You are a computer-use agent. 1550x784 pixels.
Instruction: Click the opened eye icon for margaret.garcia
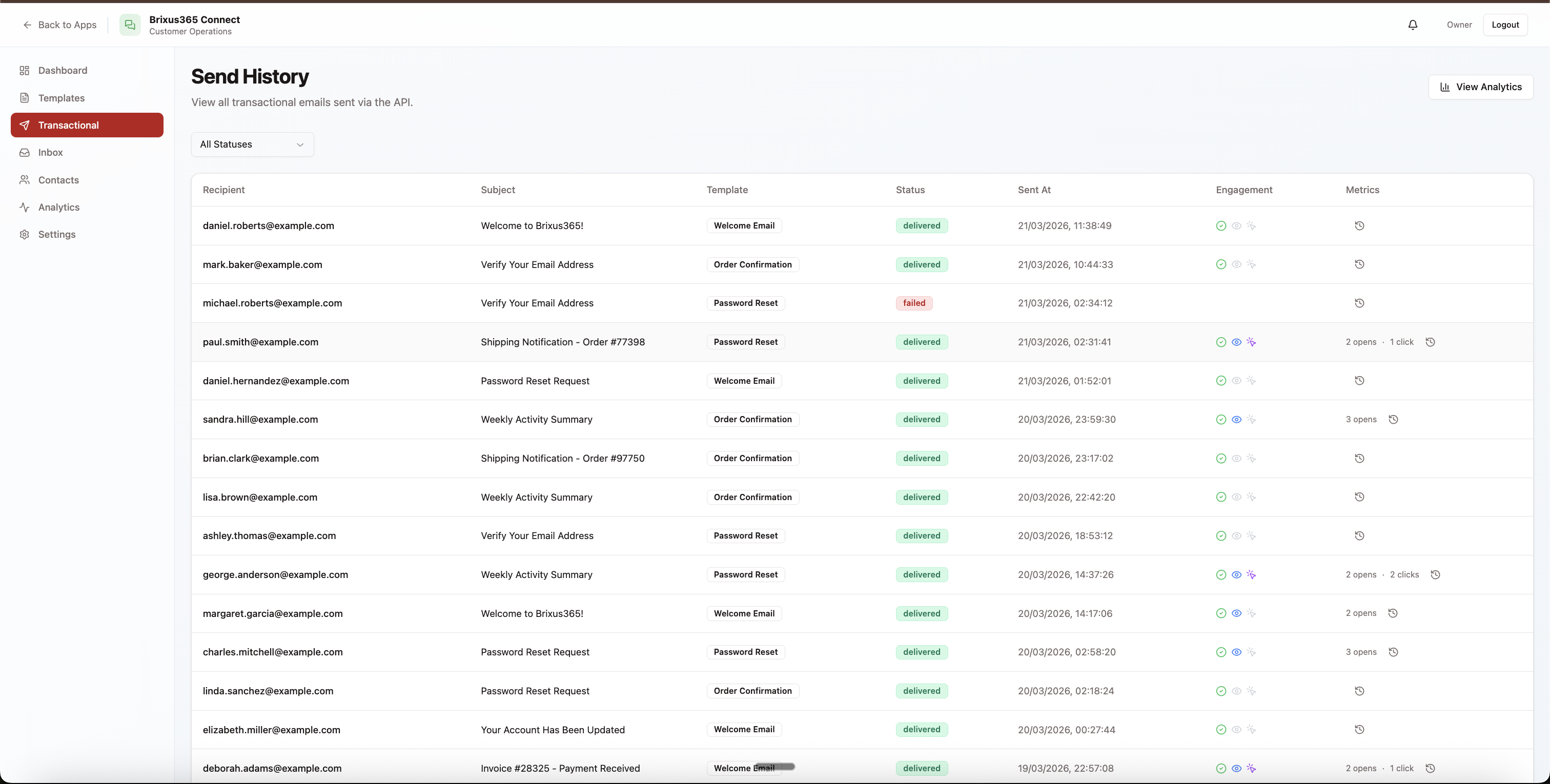point(1236,613)
